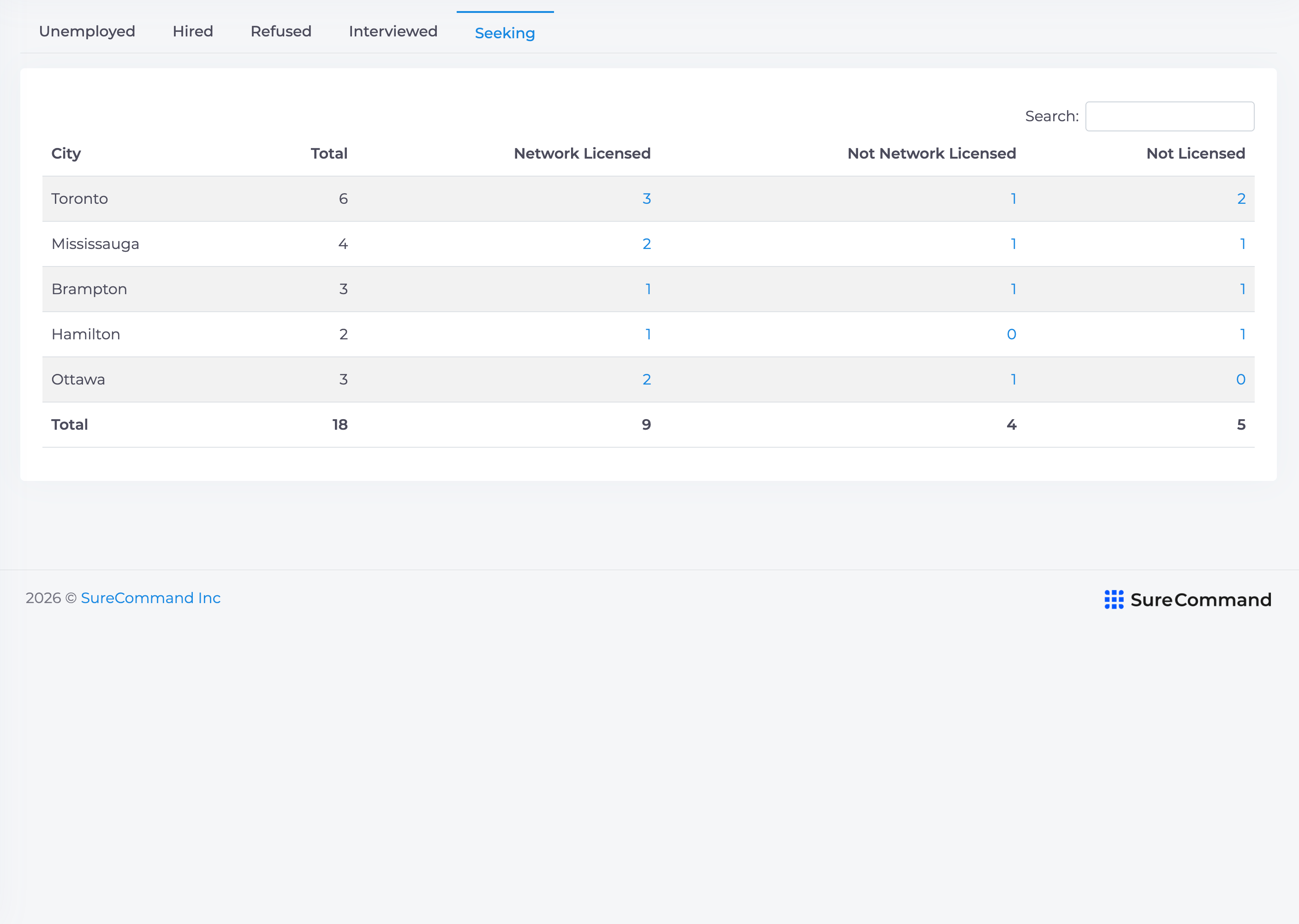Click the SureCommand Inc footer link
Image resolution: width=1299 pixels, height=924 pixels.
click(150, 598)
